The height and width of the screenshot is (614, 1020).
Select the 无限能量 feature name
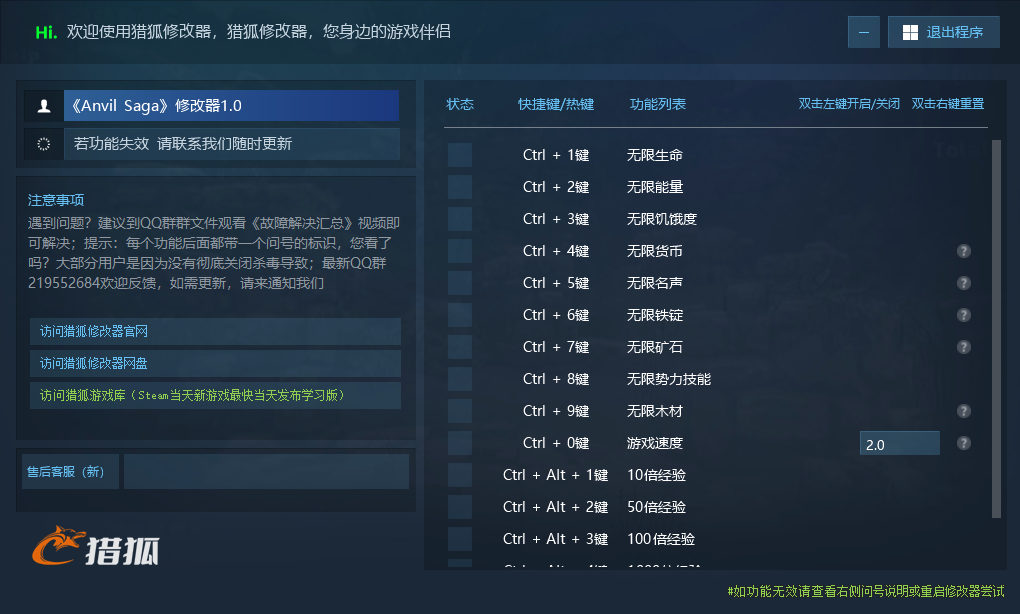pyautogui.click(x=654, y=187)
